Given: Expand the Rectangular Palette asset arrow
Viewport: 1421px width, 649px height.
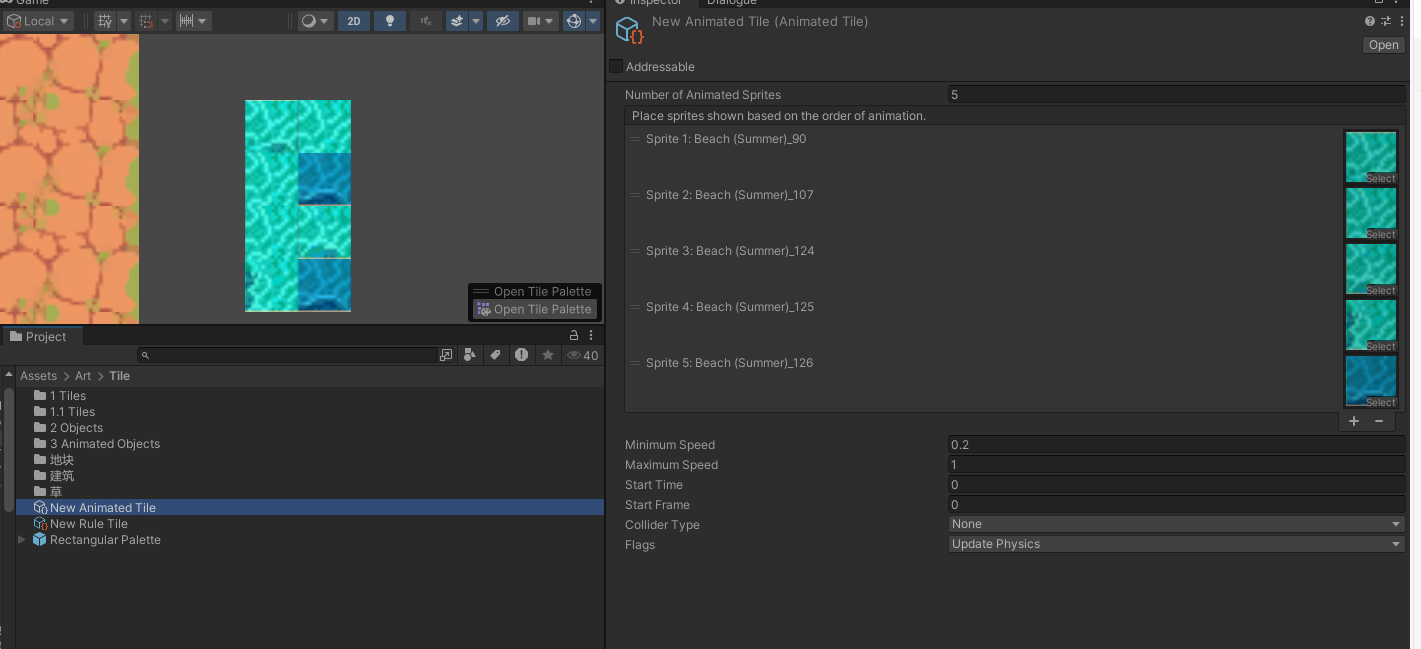Looking at the screenshot, I should (23, 540).
